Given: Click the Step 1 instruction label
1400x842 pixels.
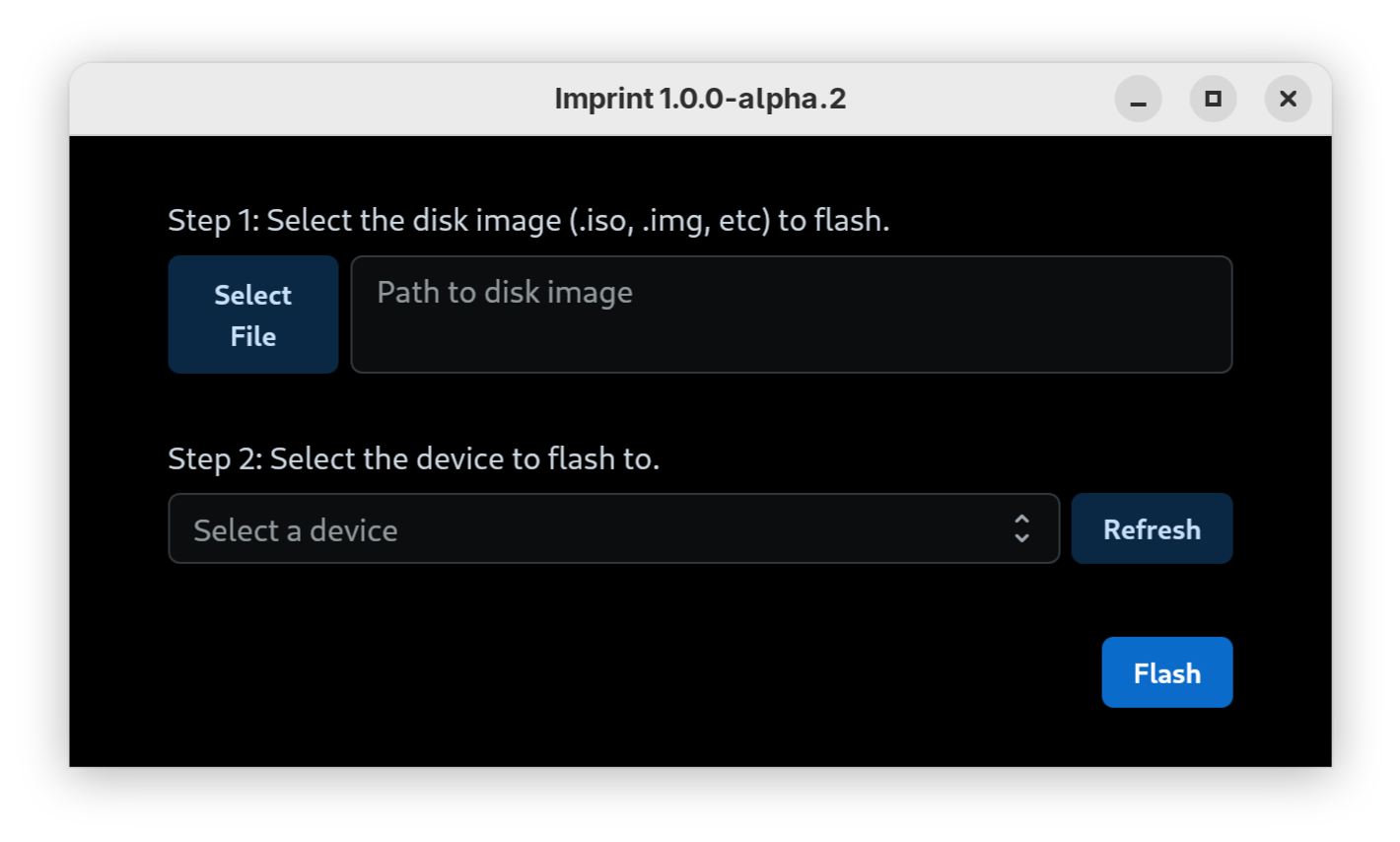Looking at the screenshot, I should tap(528, 220).
